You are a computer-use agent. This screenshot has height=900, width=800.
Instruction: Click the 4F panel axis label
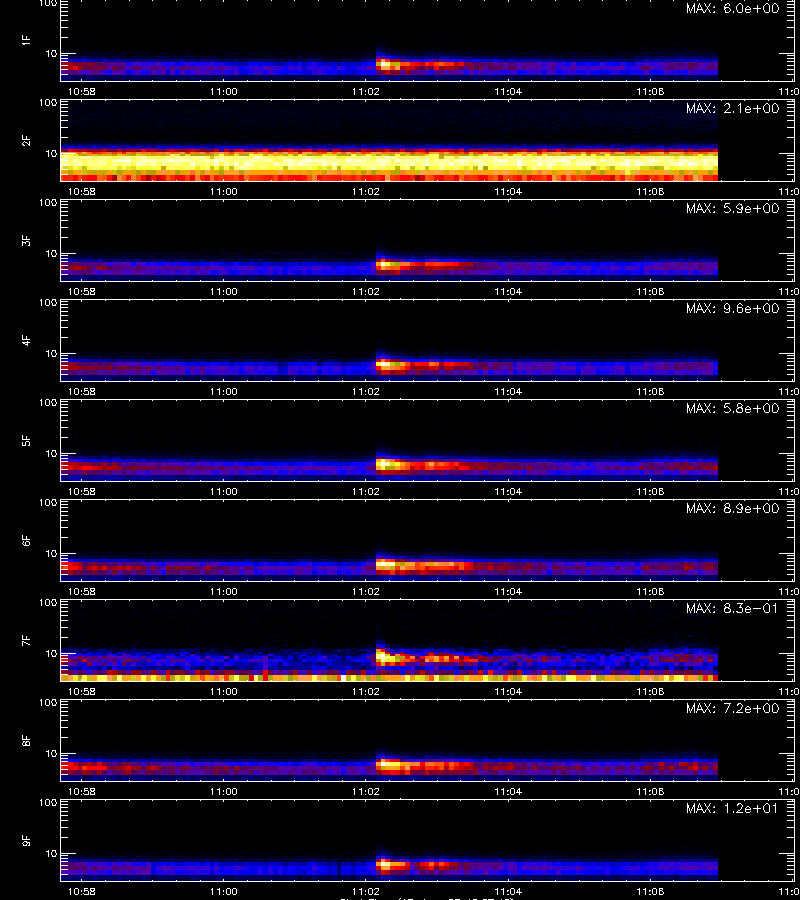[25, 340]
